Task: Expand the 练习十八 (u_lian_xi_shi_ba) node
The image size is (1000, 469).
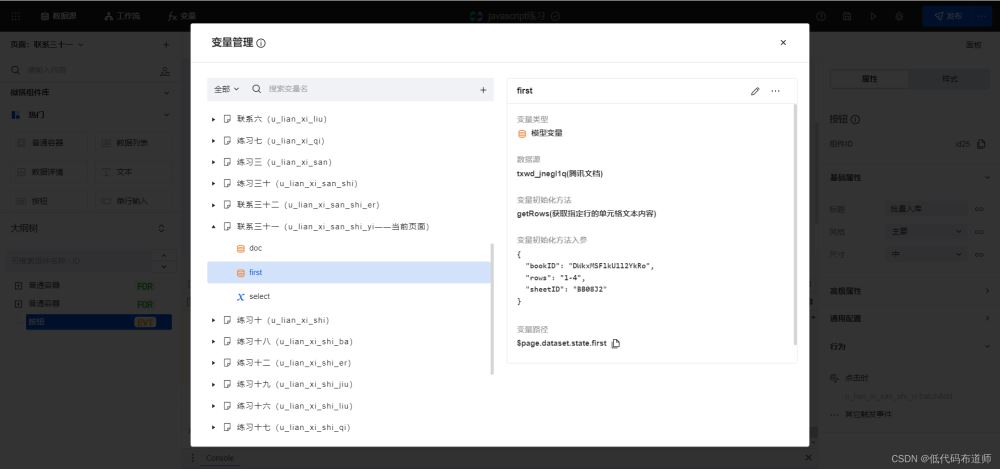Action: pyautogui.click(x=214, y=341)
